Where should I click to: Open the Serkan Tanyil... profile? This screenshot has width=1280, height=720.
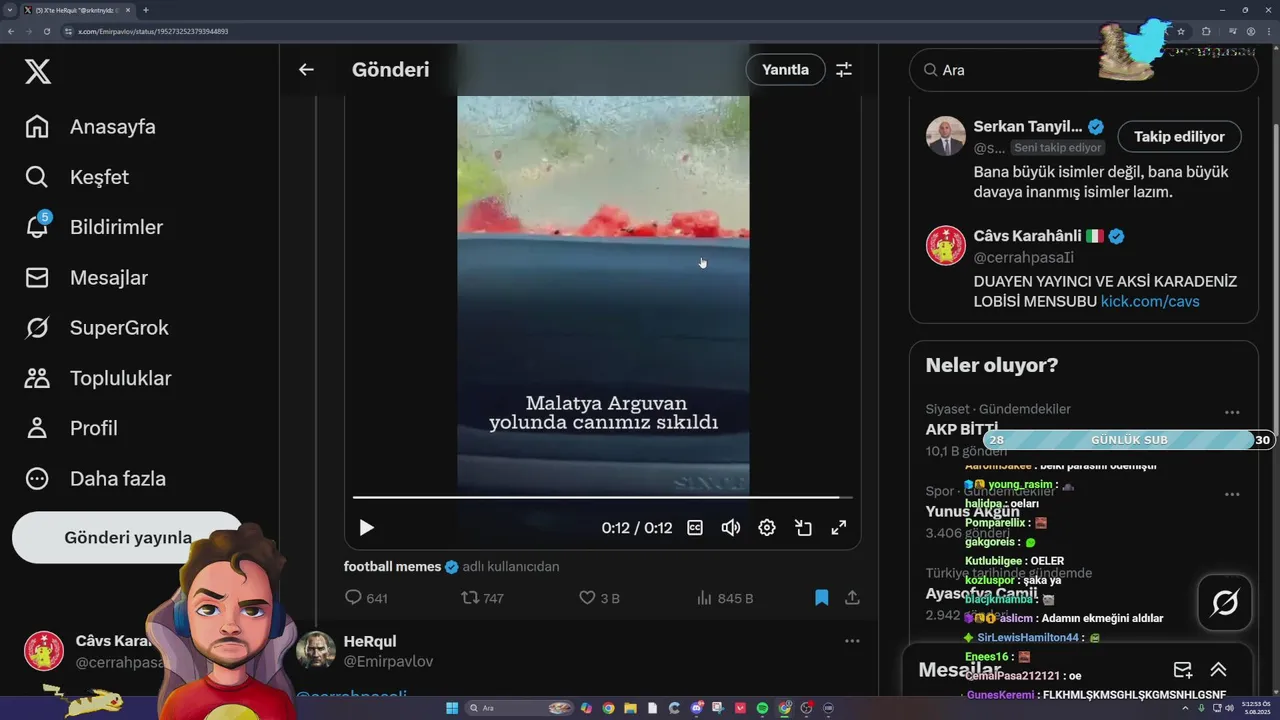click(1028, 127)
